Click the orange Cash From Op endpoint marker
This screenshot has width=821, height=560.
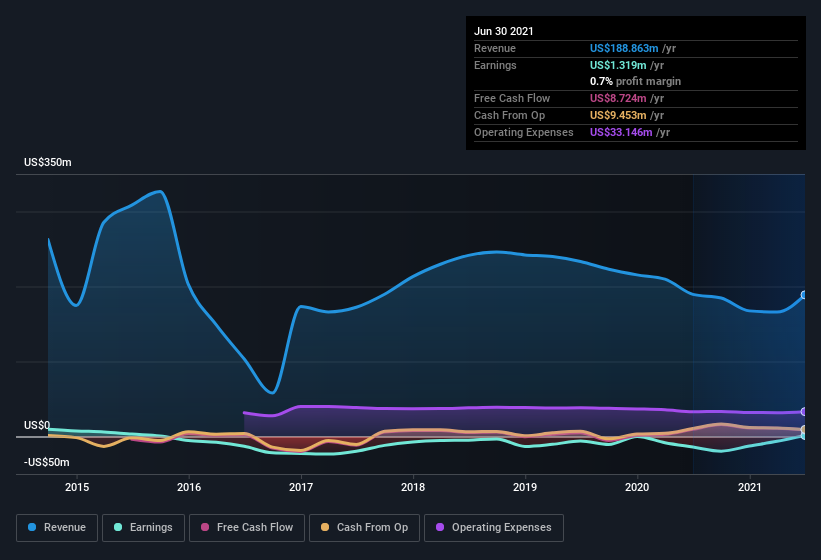click(804, 430)
